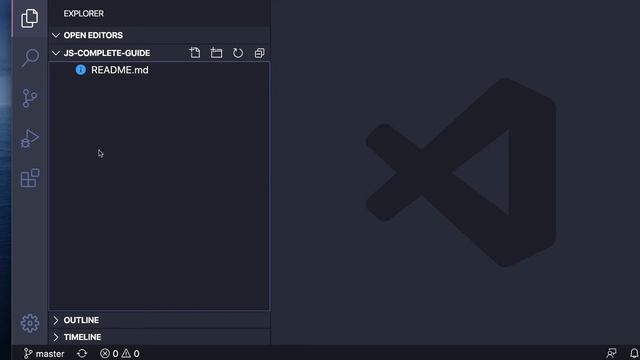The height and width of the screenshot is (360, 640).
Task: Open the Search view
Action: point(30,58)
